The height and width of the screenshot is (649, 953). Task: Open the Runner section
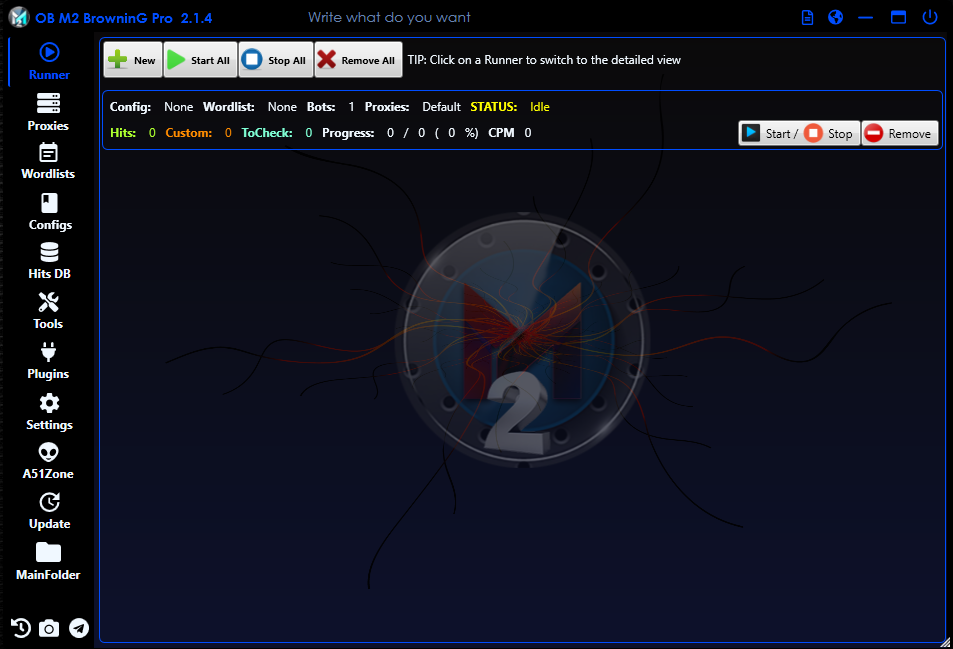(x=49, y=62)
